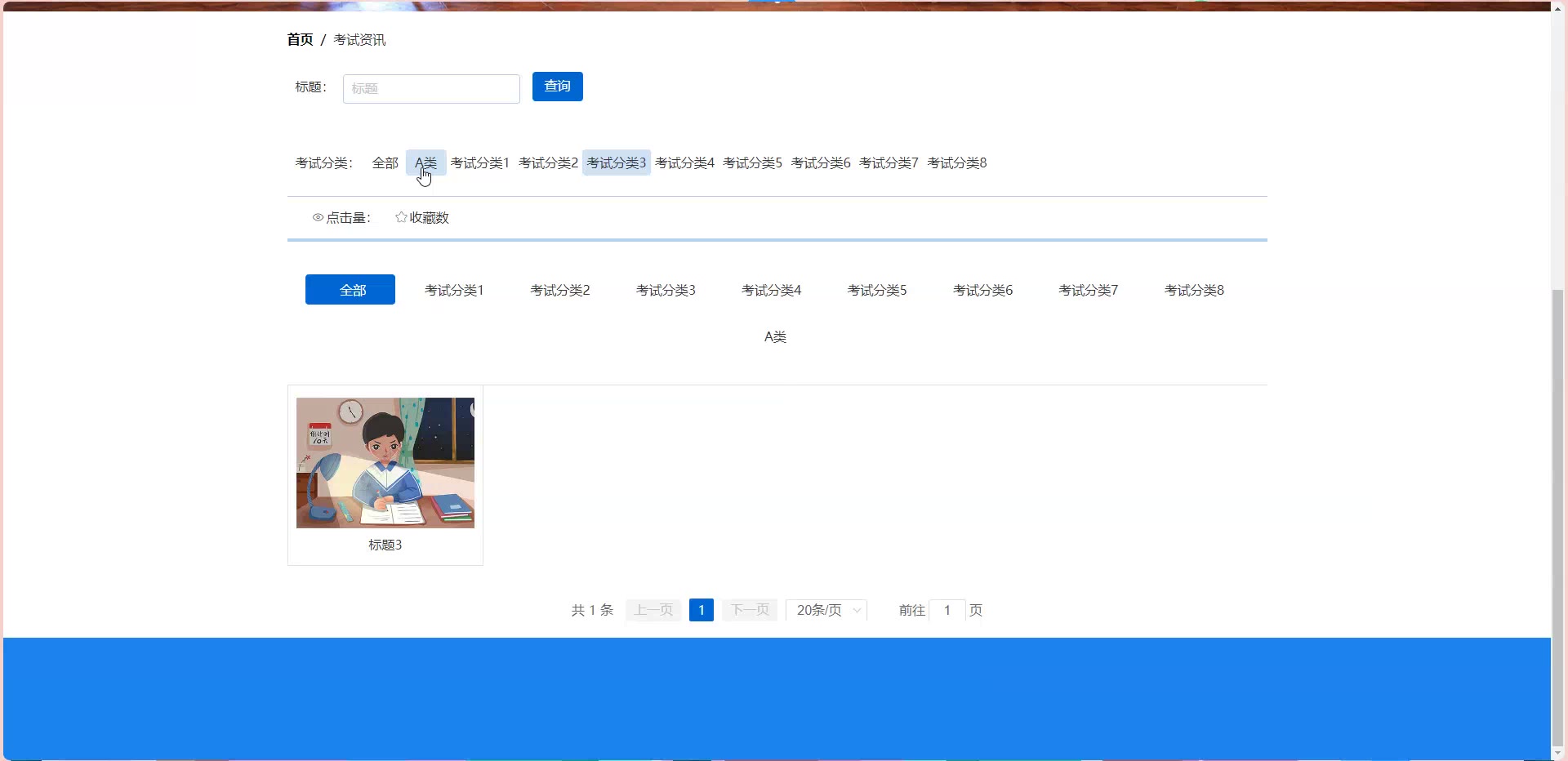Open the 标题3 exam article thumbnail
Image resolution: width=1568 pixels, height=761 pixels.
click(x=385, y=463)
